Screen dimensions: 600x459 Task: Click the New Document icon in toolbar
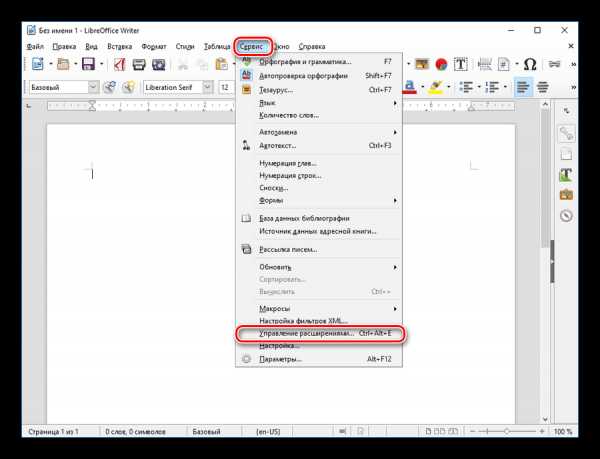pos(38,64)
